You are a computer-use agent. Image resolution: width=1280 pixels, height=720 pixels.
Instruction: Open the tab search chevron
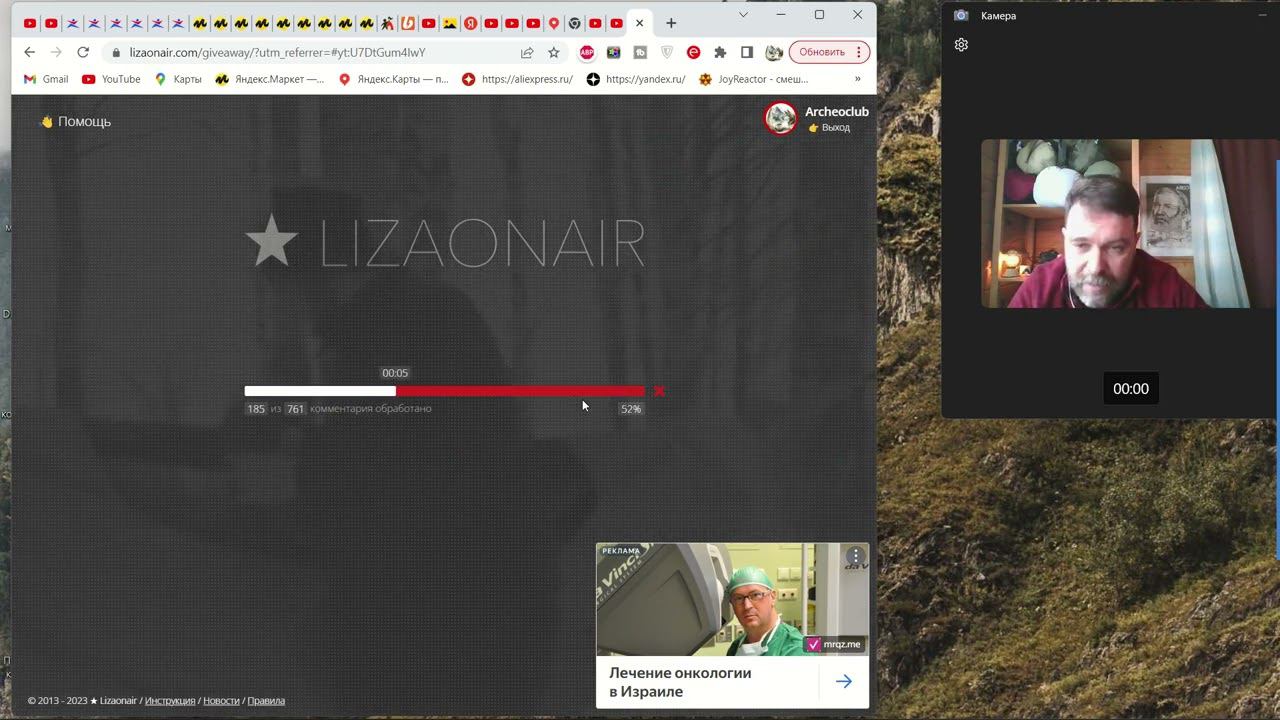tap(743, 15)
